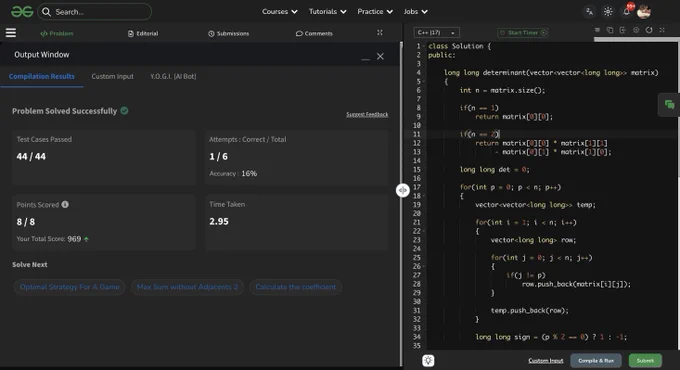Click the 44 / 44 test cases value

31,157
